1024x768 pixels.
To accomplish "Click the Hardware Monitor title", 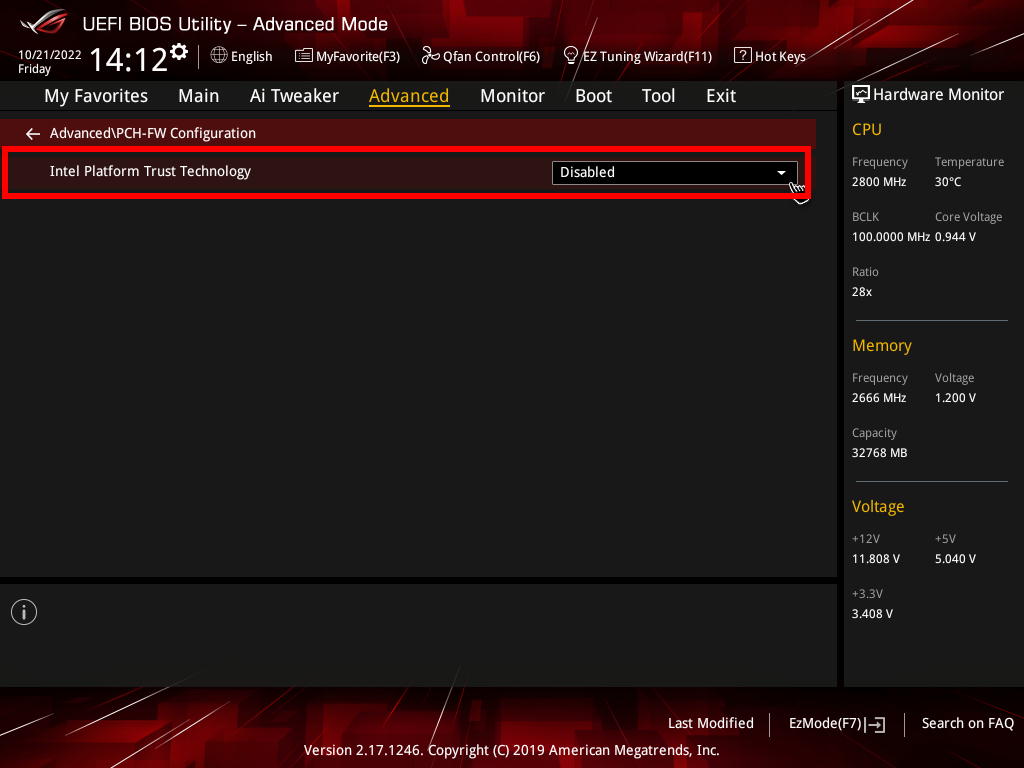I will coord(938,95).
